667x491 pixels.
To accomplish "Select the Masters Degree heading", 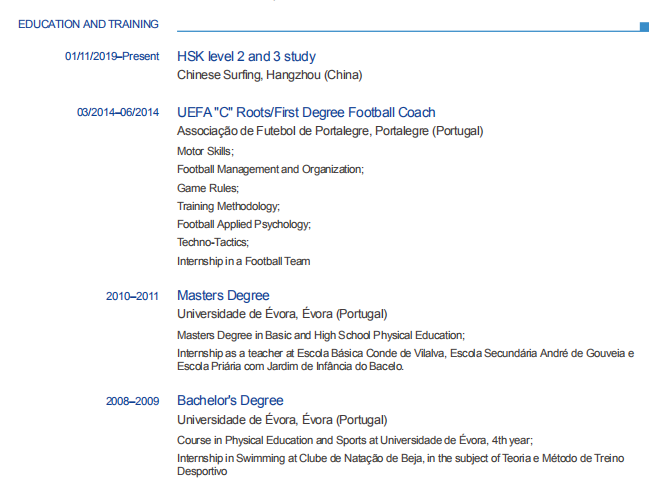I will coord(223,296).
